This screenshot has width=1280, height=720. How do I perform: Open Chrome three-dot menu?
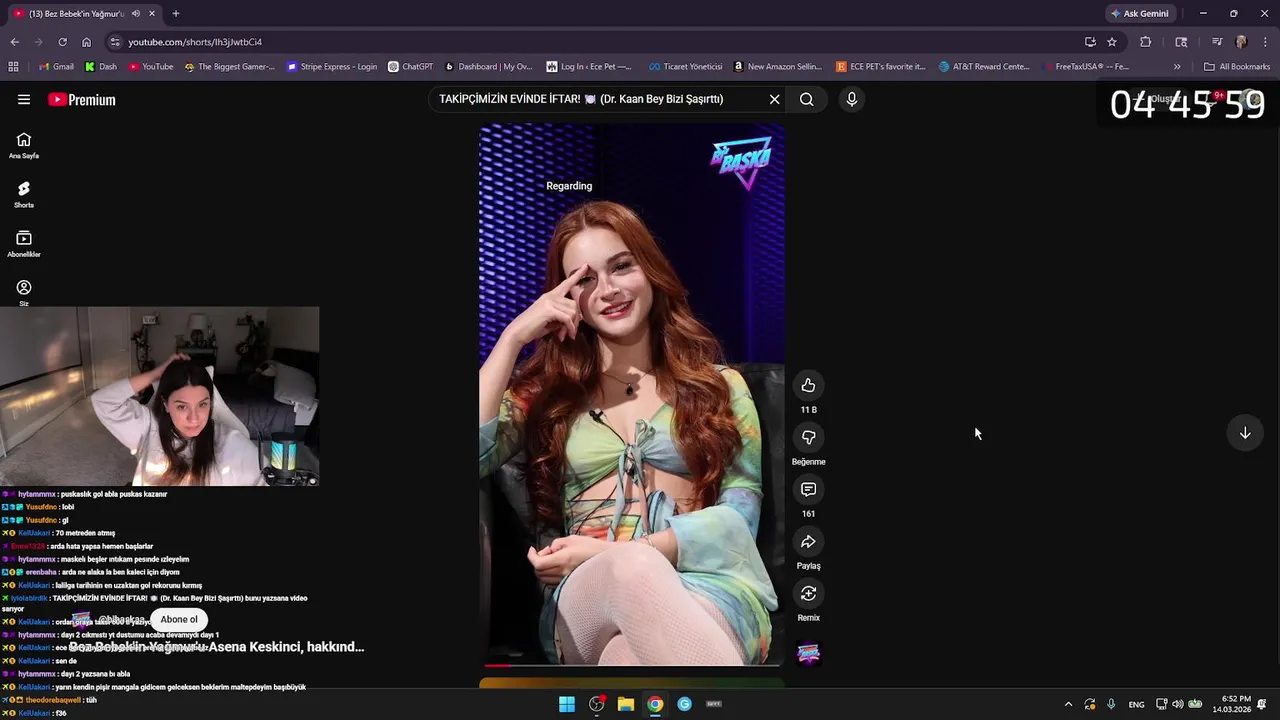1264,42
